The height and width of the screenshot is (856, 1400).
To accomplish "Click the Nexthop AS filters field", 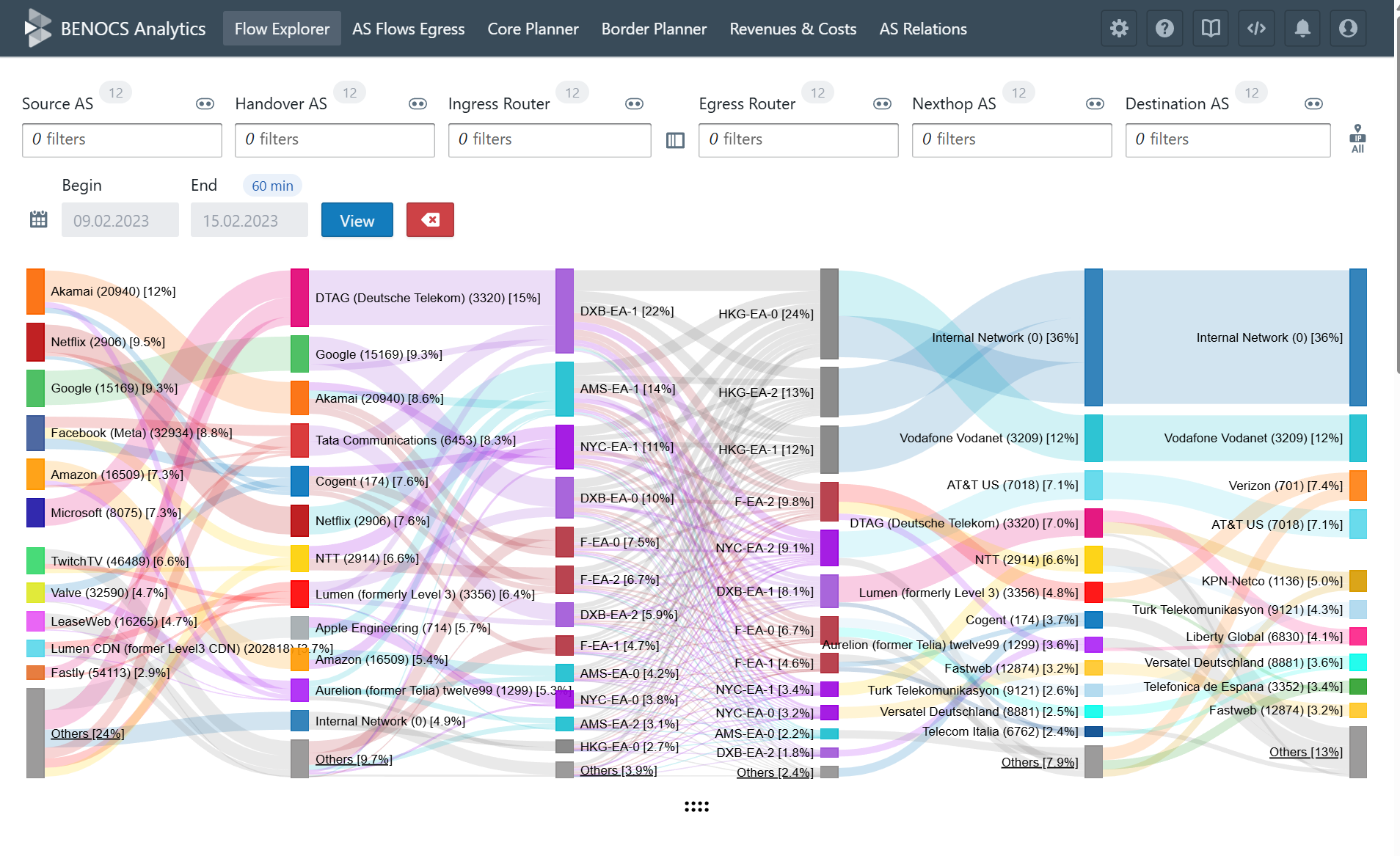I will 1012,139.
